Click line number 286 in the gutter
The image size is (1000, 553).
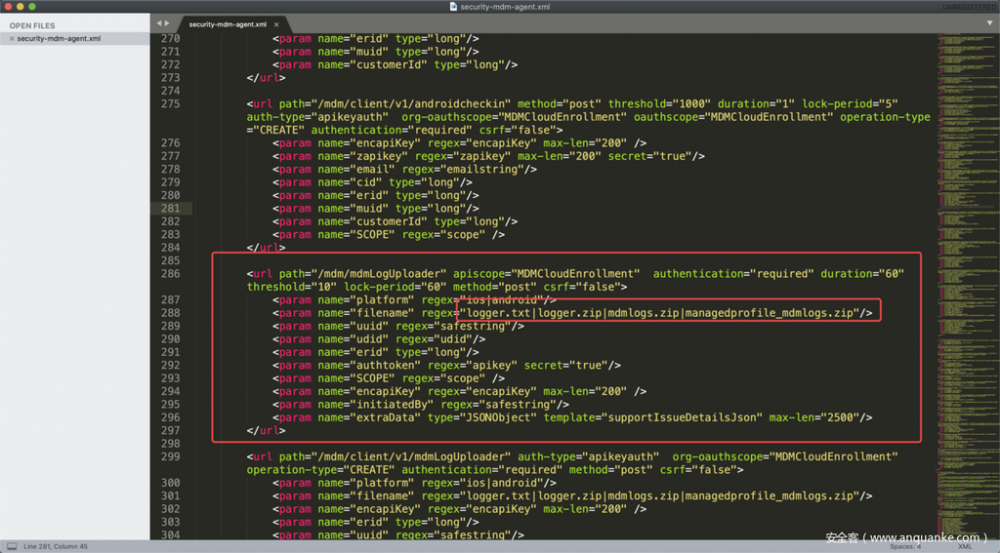click(x=170, y=274)
